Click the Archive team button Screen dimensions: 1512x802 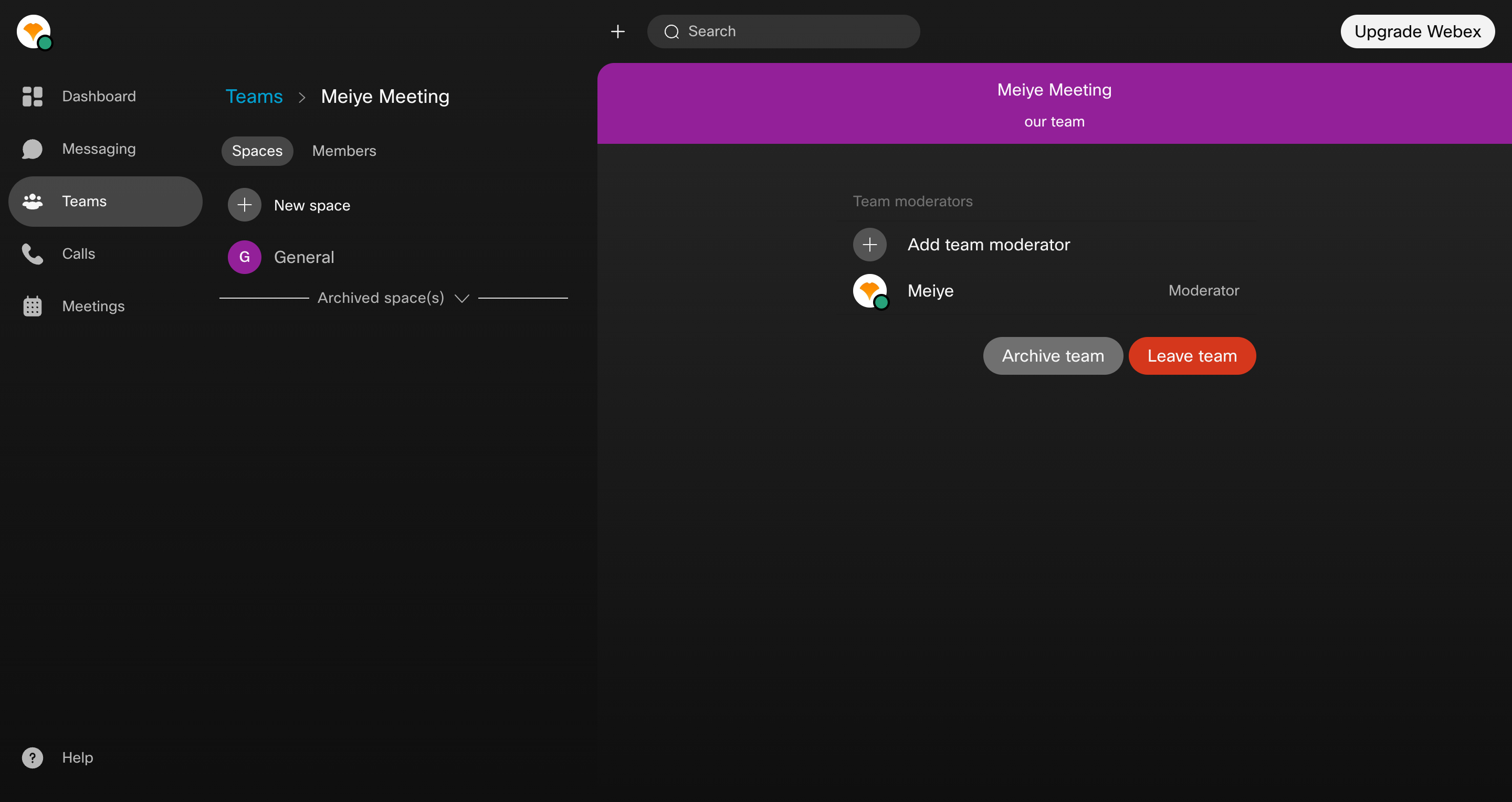1053,355
